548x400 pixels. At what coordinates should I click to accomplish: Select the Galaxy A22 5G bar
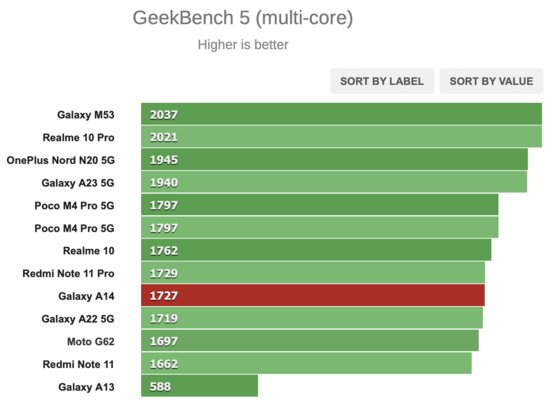[x=312, y=318]
